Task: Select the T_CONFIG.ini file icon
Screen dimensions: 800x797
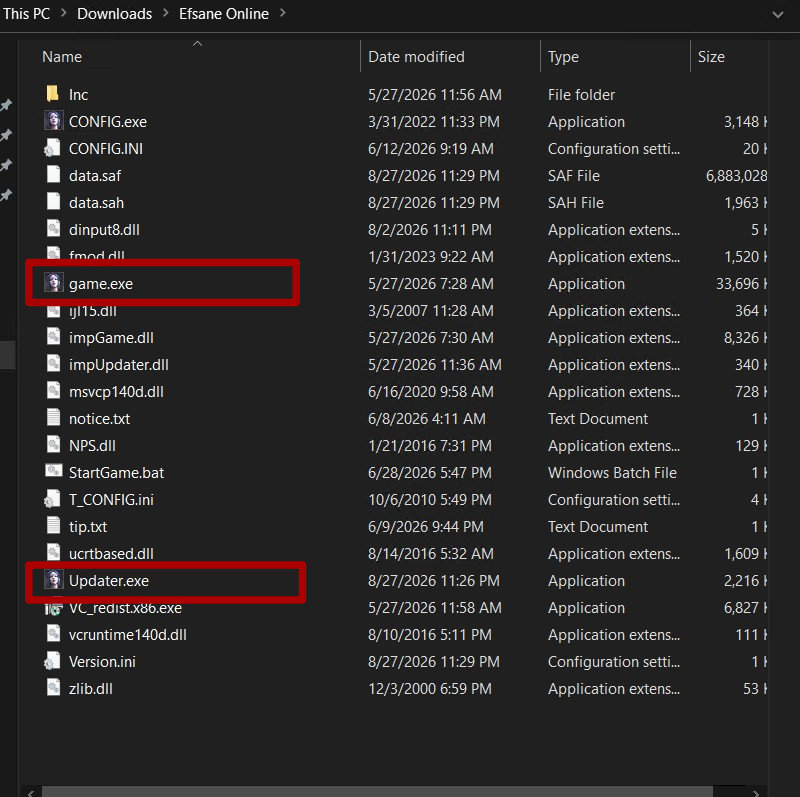Action: [x=53, y=499]
